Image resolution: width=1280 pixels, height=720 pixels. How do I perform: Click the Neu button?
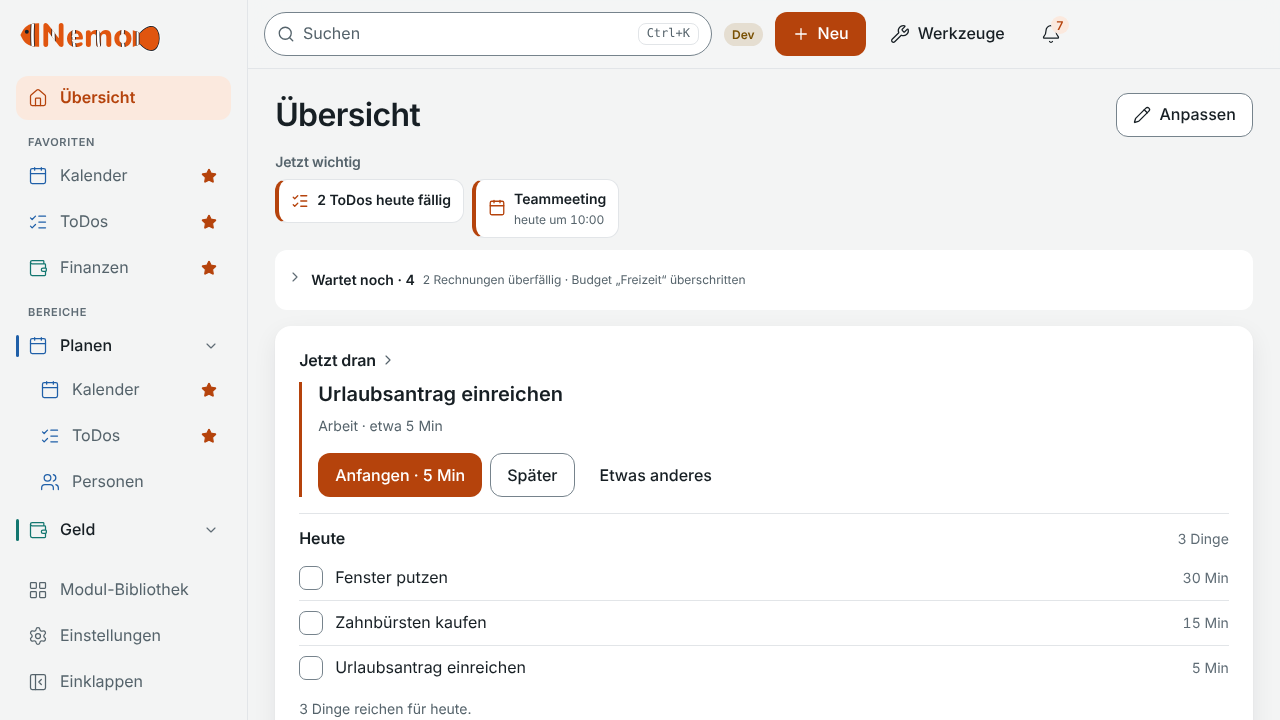820,34
